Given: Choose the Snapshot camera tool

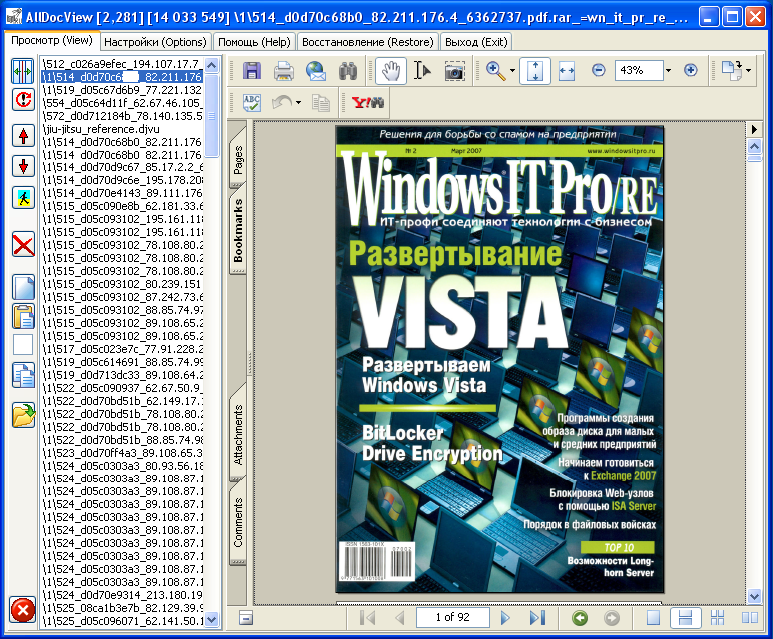Looking at the screenshot, I should (x=454, y=71).
